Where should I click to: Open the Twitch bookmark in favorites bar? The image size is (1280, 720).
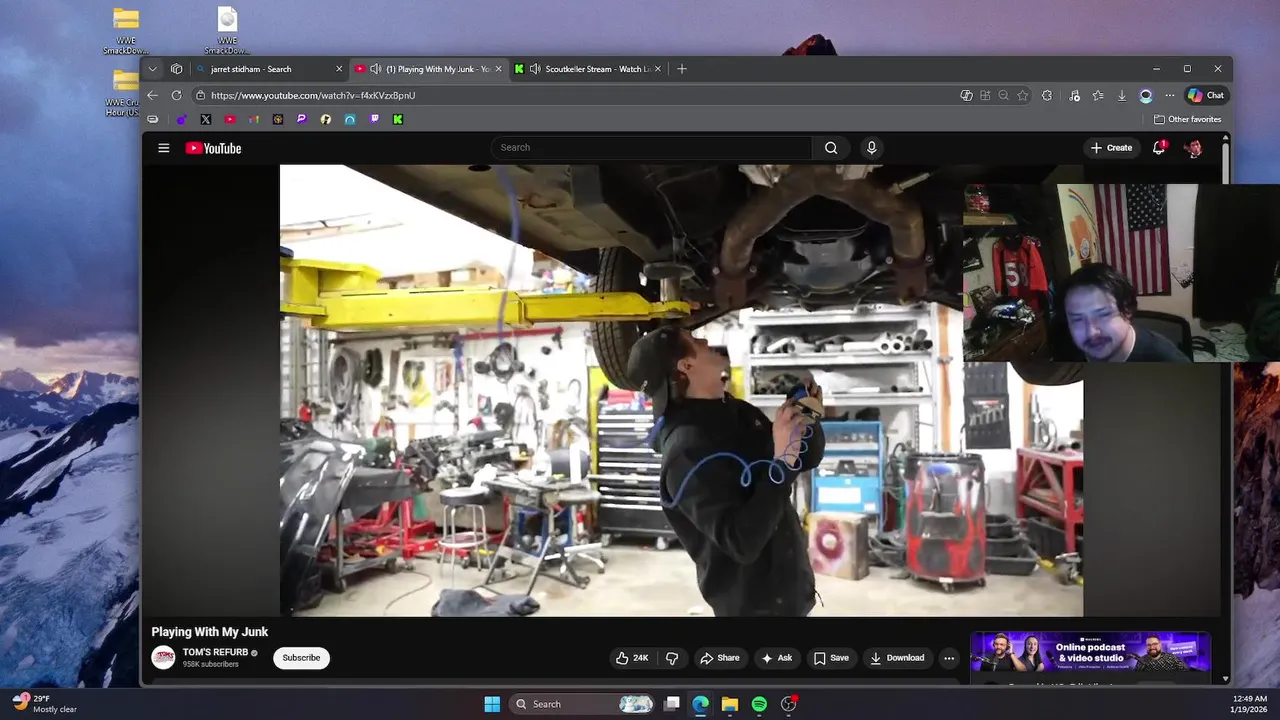(374, 119)
